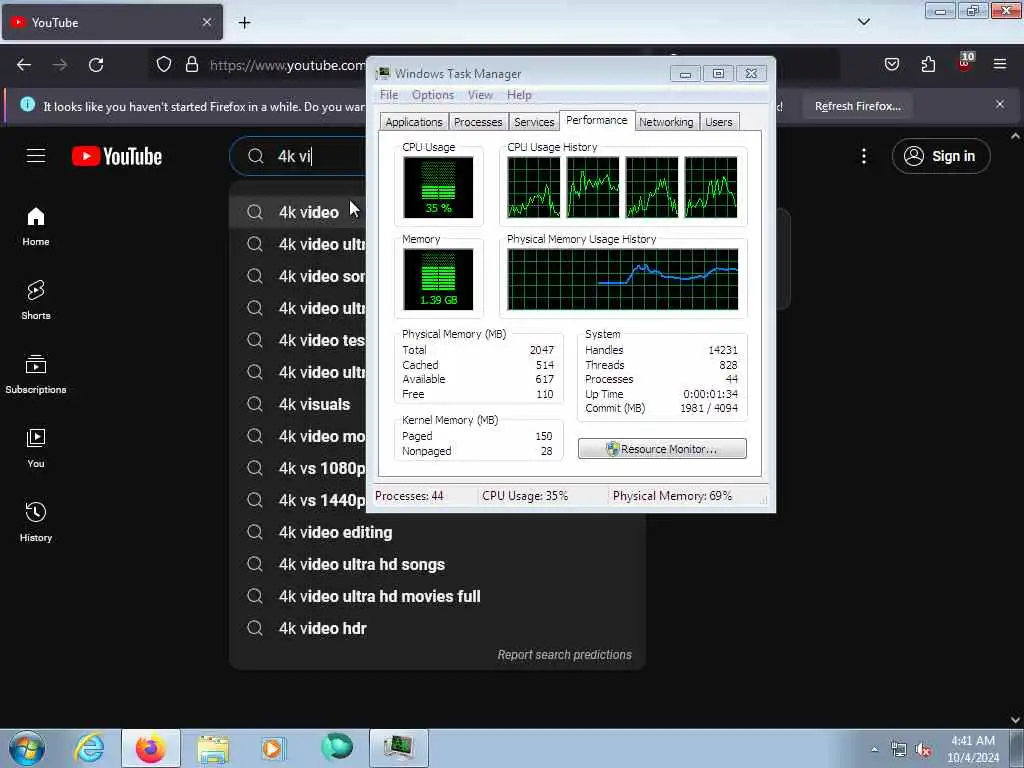Screen dimensions: 1024x768
Task: Open YouTube settings three-dot menu
Action: coord(863,156)
